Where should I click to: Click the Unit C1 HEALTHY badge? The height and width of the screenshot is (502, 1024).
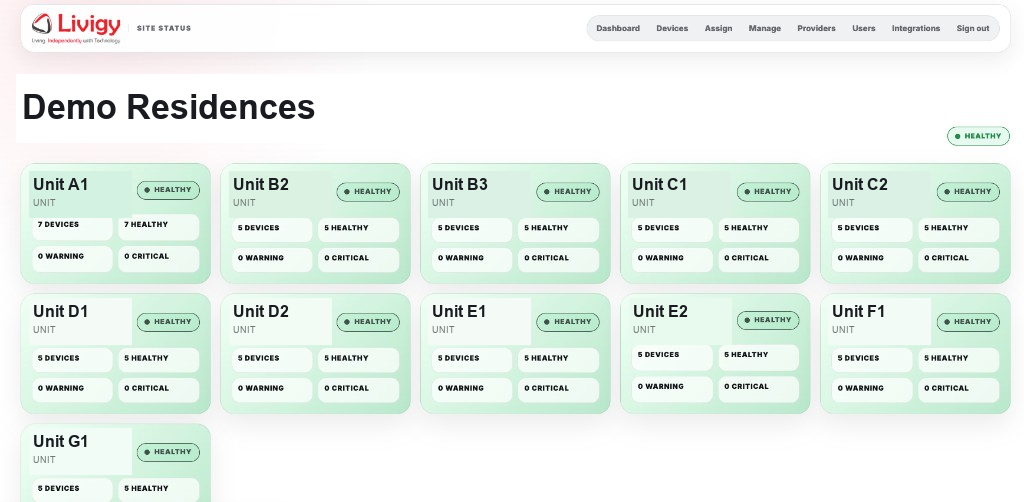[769, 192]
